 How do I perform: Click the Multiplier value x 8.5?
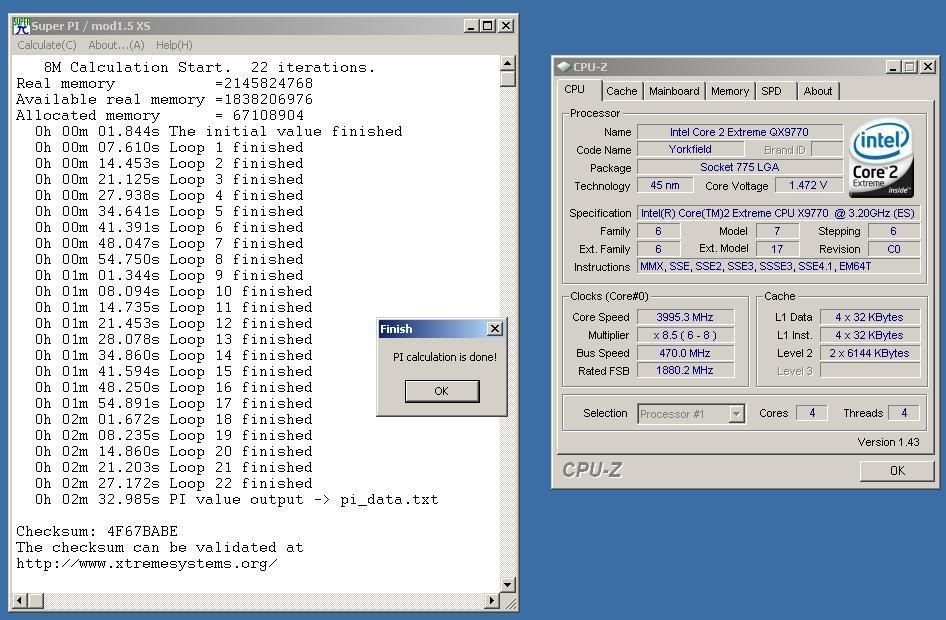point(685,335)
